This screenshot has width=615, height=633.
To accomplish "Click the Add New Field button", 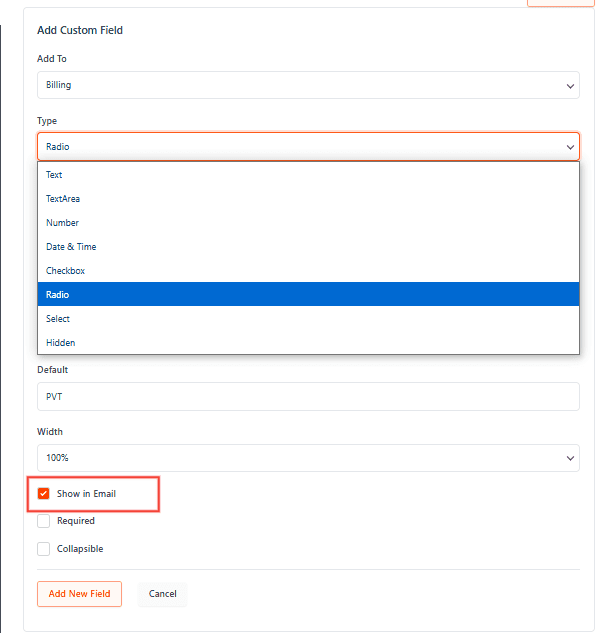I will (79, 594).
